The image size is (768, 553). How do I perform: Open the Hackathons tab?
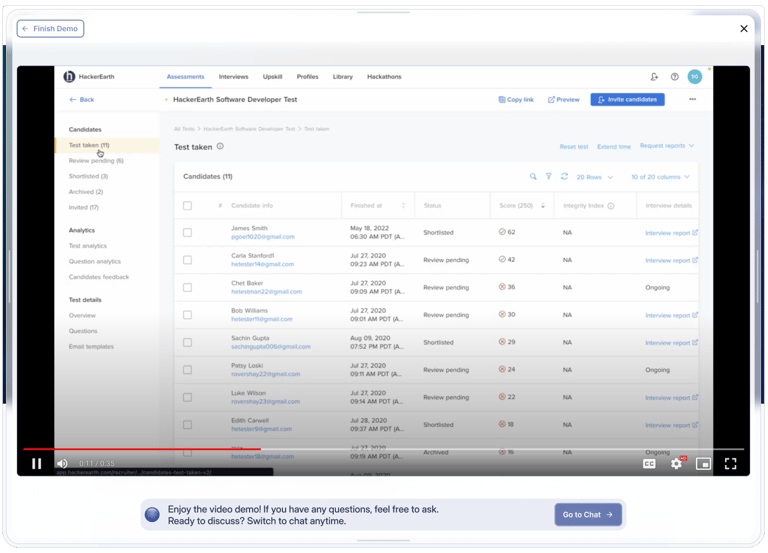click(384, 77)
